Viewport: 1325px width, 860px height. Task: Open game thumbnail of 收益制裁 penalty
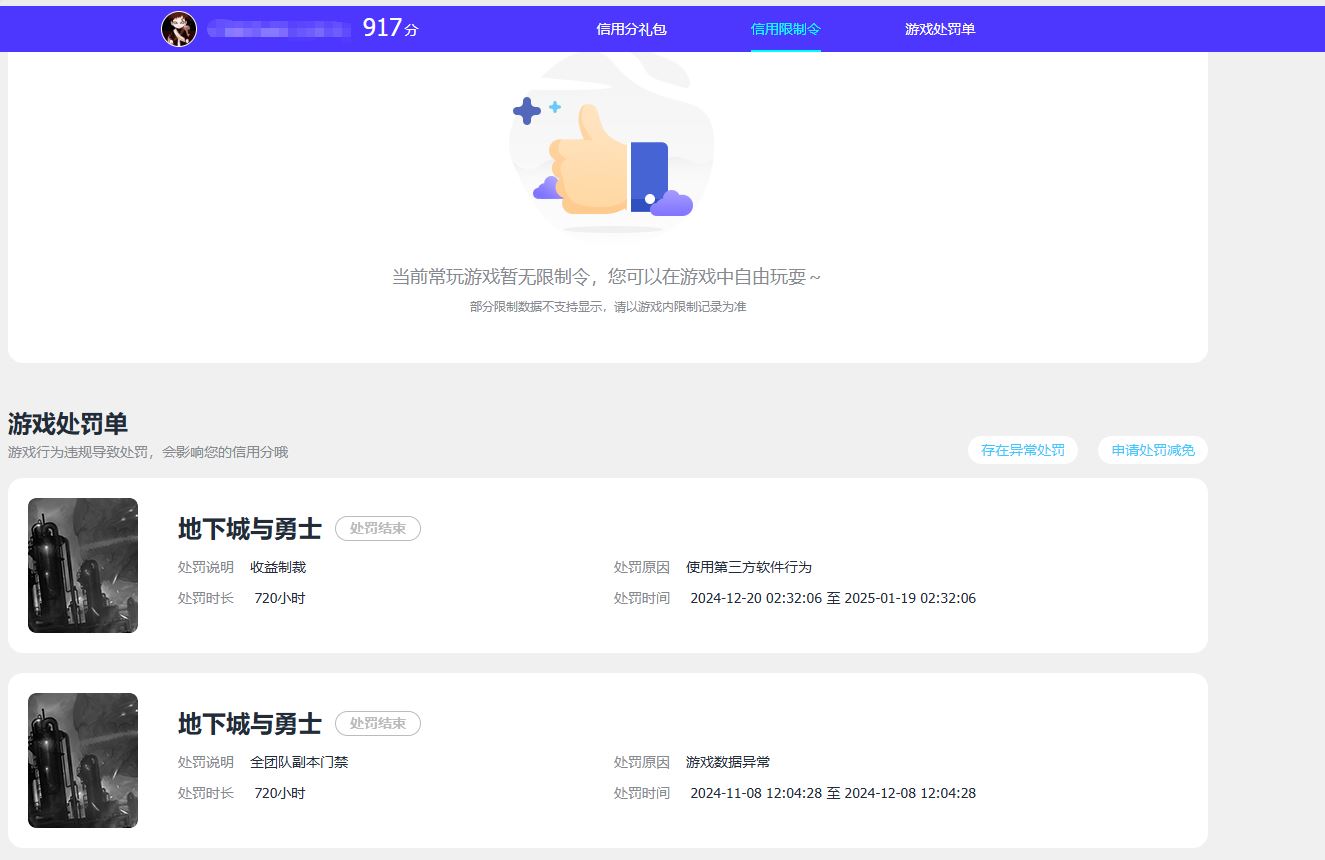(83, 566)
